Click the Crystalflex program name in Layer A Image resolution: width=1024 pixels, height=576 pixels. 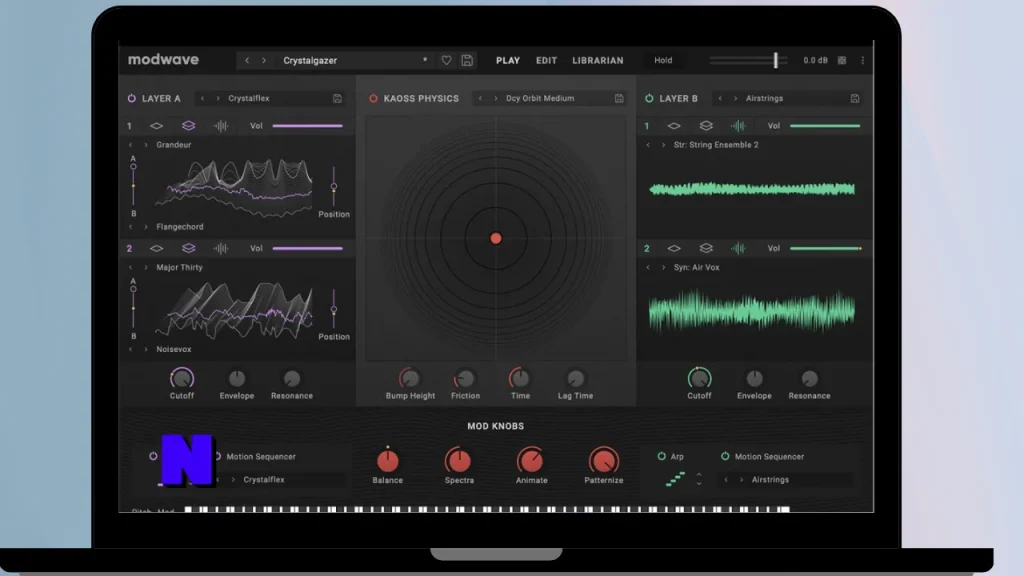click(x=249, y=99)
